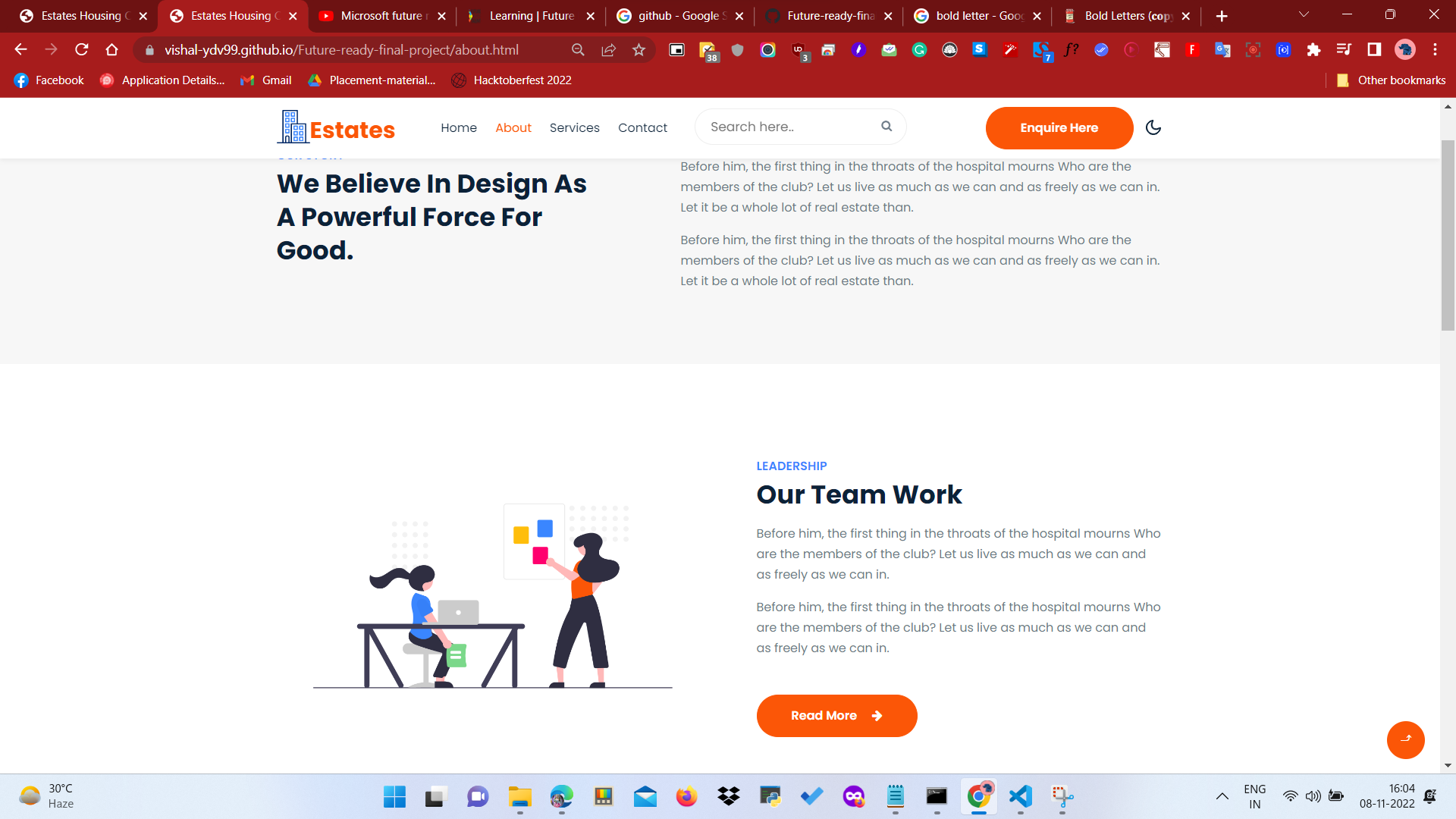1456x819 pixels.
Task: Open the Gmail bookmark
Action: 266,80
